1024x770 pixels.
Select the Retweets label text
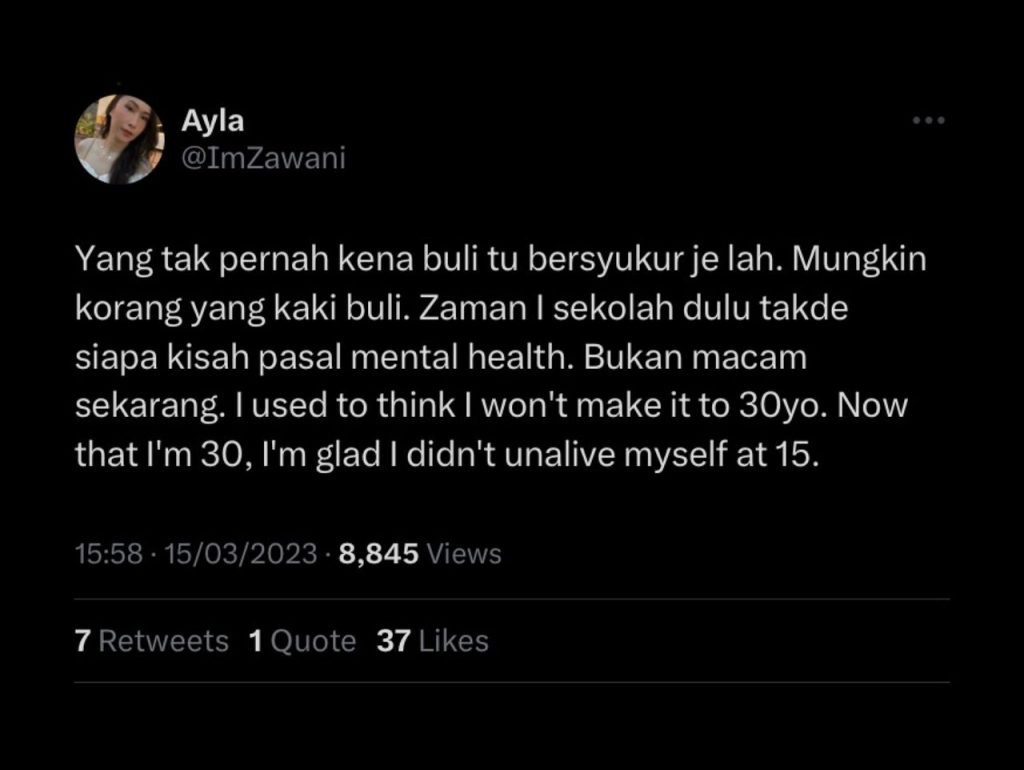pyautogui.click(x=163, y=641)
